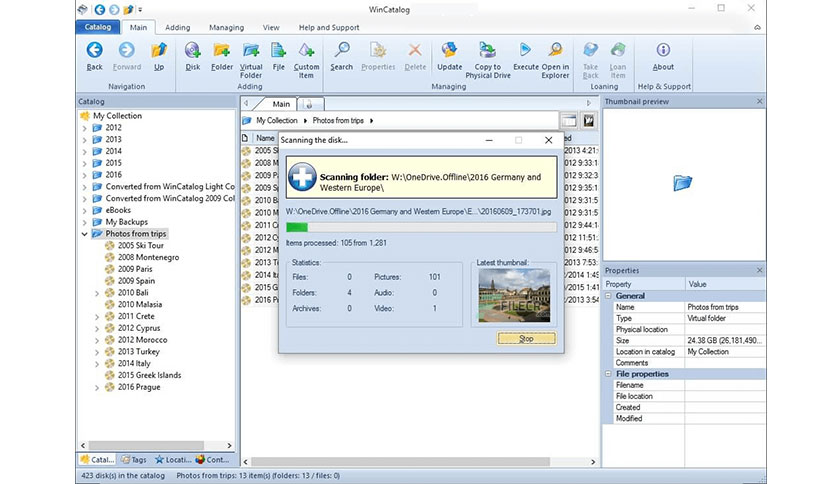Screen dimensions: 836x484
Task: Click My Collection in breadcrumb
Action: (x=277, y=120)
